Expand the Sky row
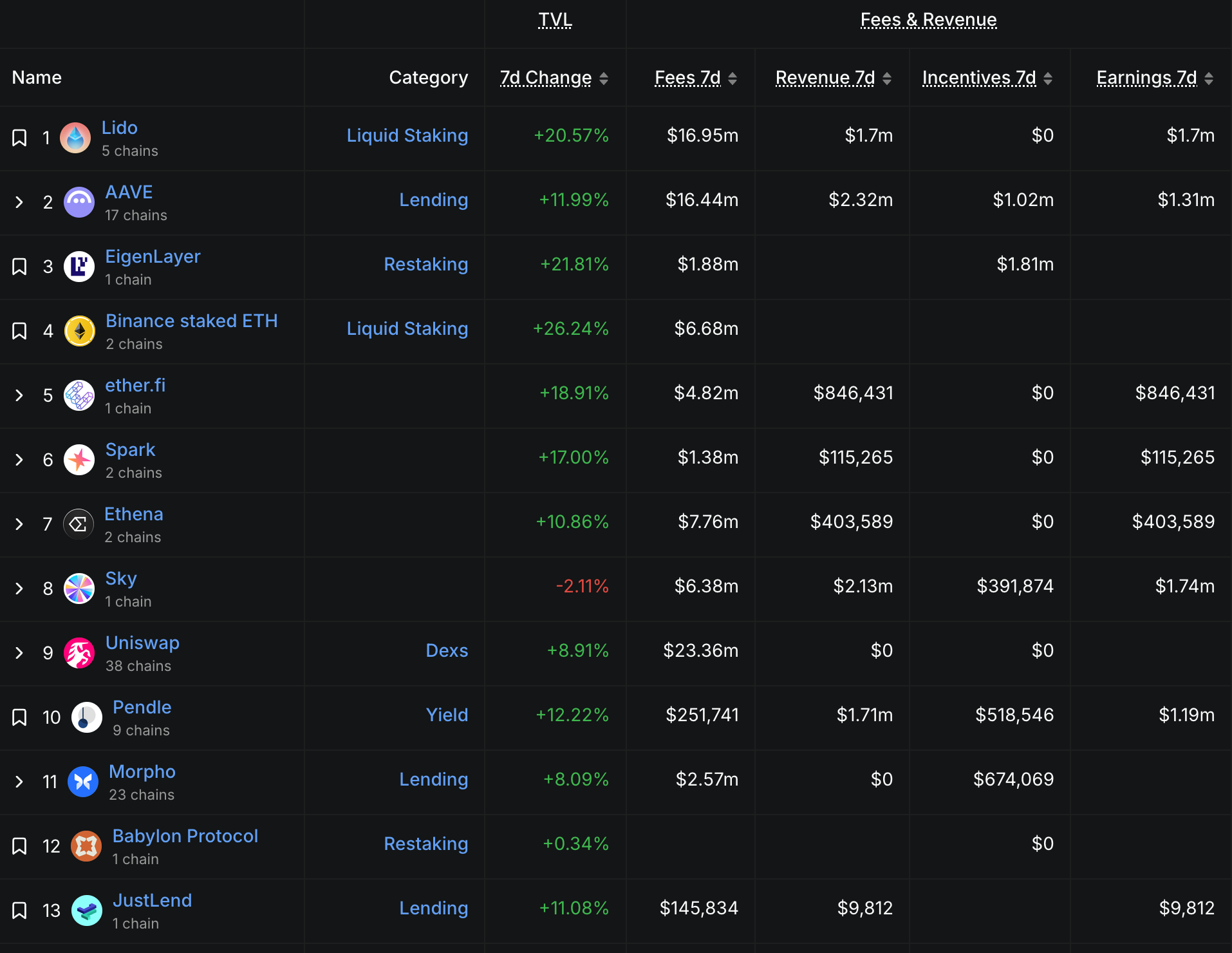 click(x=19, y=589)
